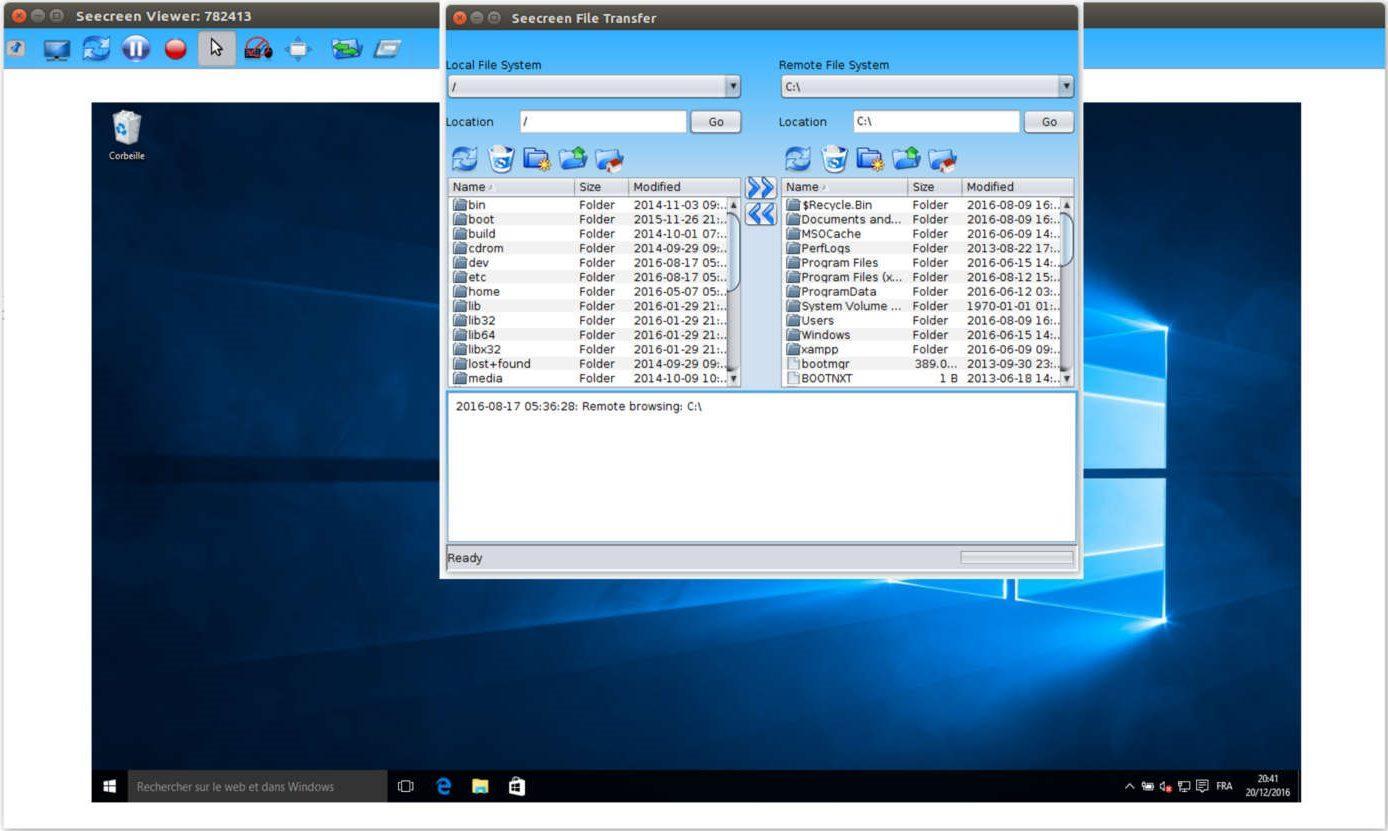Go to home folder in local panel

coord(609,159)
